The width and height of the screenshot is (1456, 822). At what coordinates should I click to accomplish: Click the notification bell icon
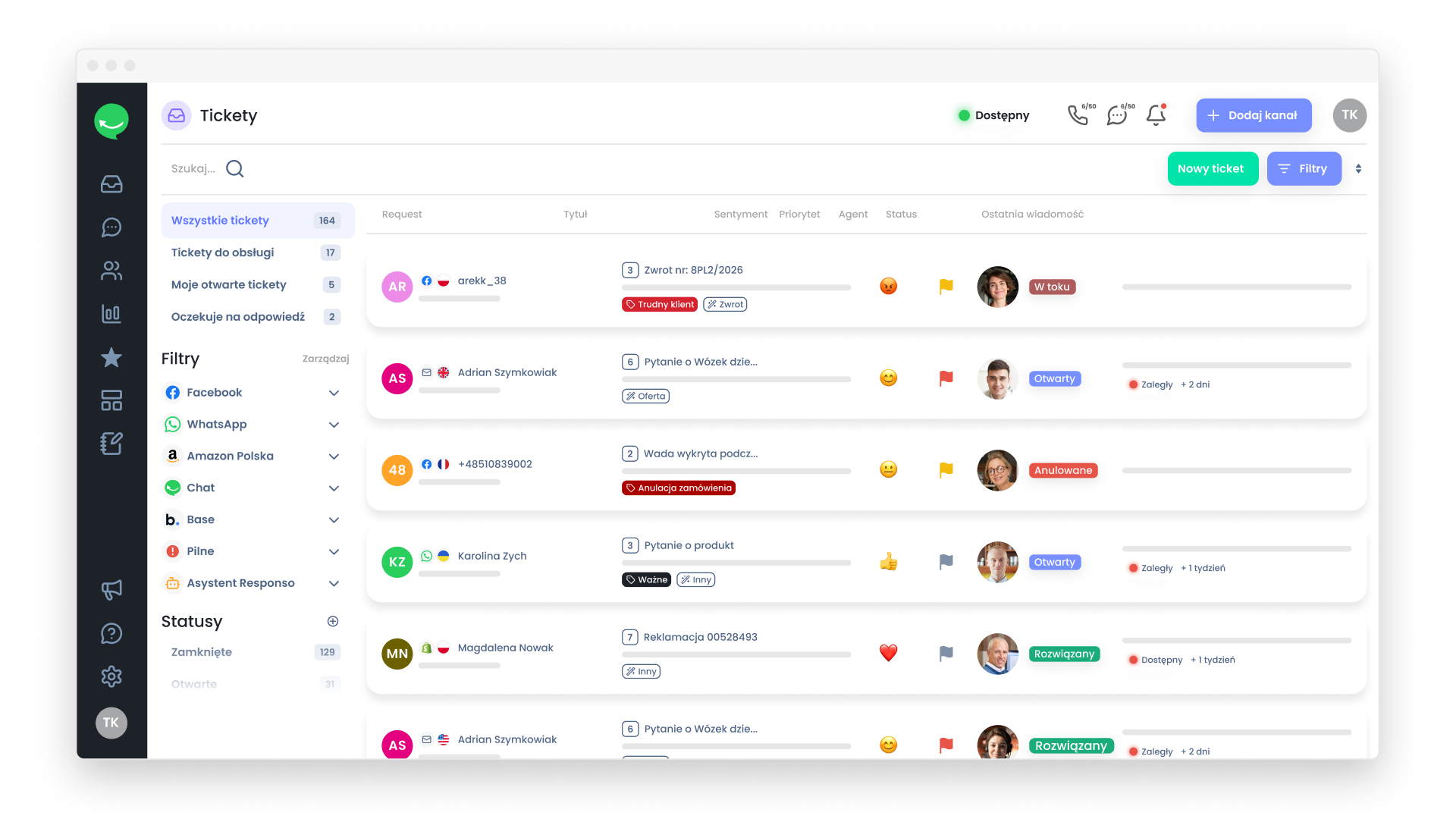tap(1156, 115)
